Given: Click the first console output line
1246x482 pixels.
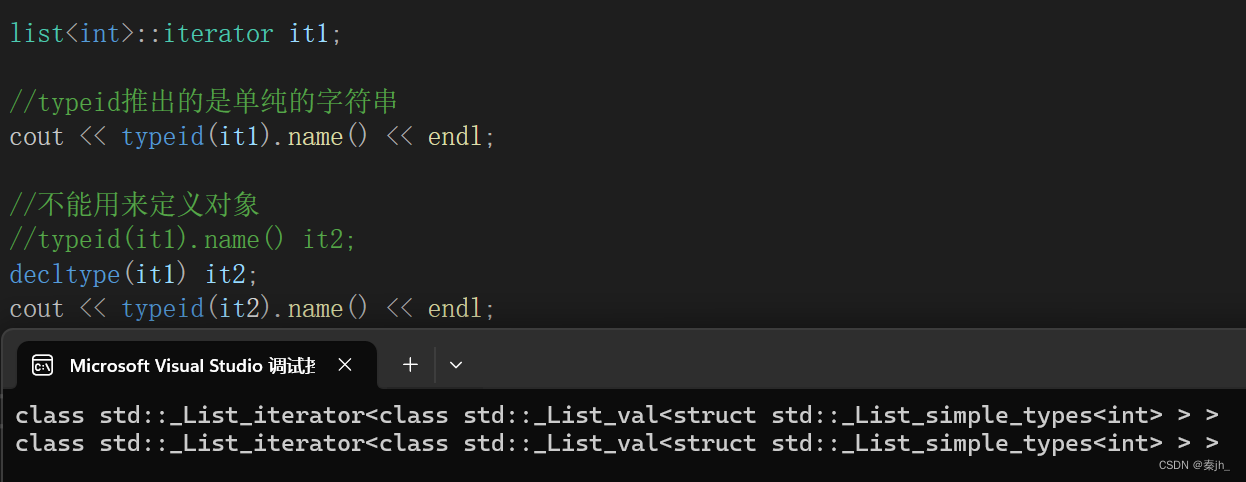Looking at the screenshot, I should coord(617,414).
